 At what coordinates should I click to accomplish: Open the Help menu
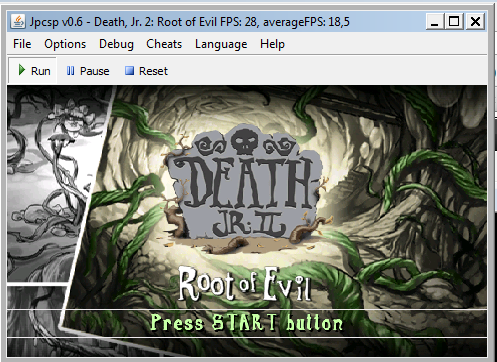click(272, 44)
